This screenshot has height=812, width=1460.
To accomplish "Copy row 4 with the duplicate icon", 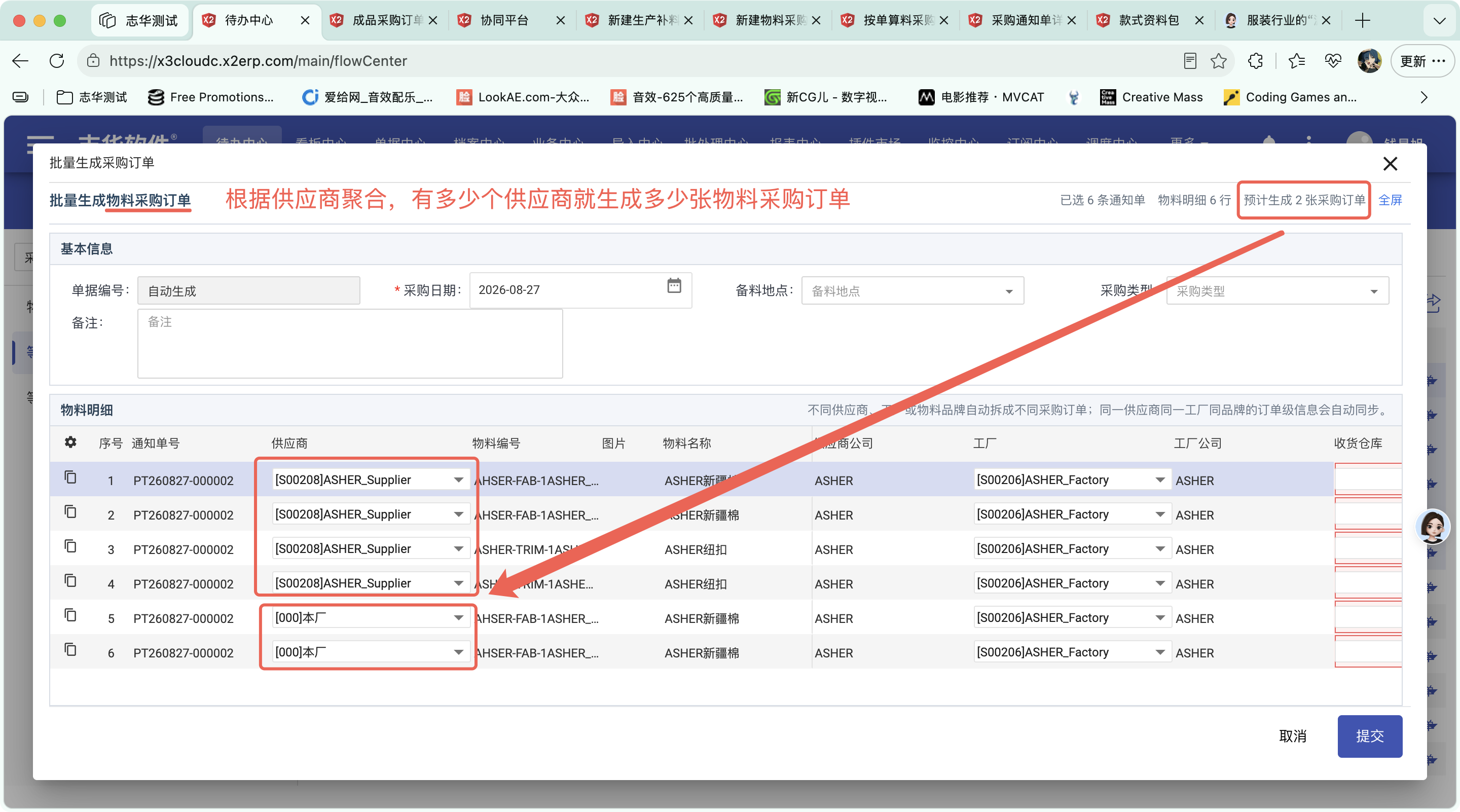I will click(70, 581).
